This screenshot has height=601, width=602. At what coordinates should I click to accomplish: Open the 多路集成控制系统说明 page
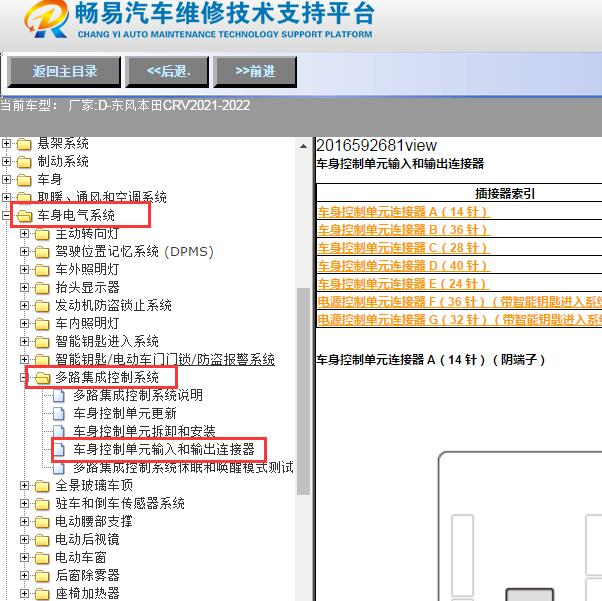click(138, 396)
